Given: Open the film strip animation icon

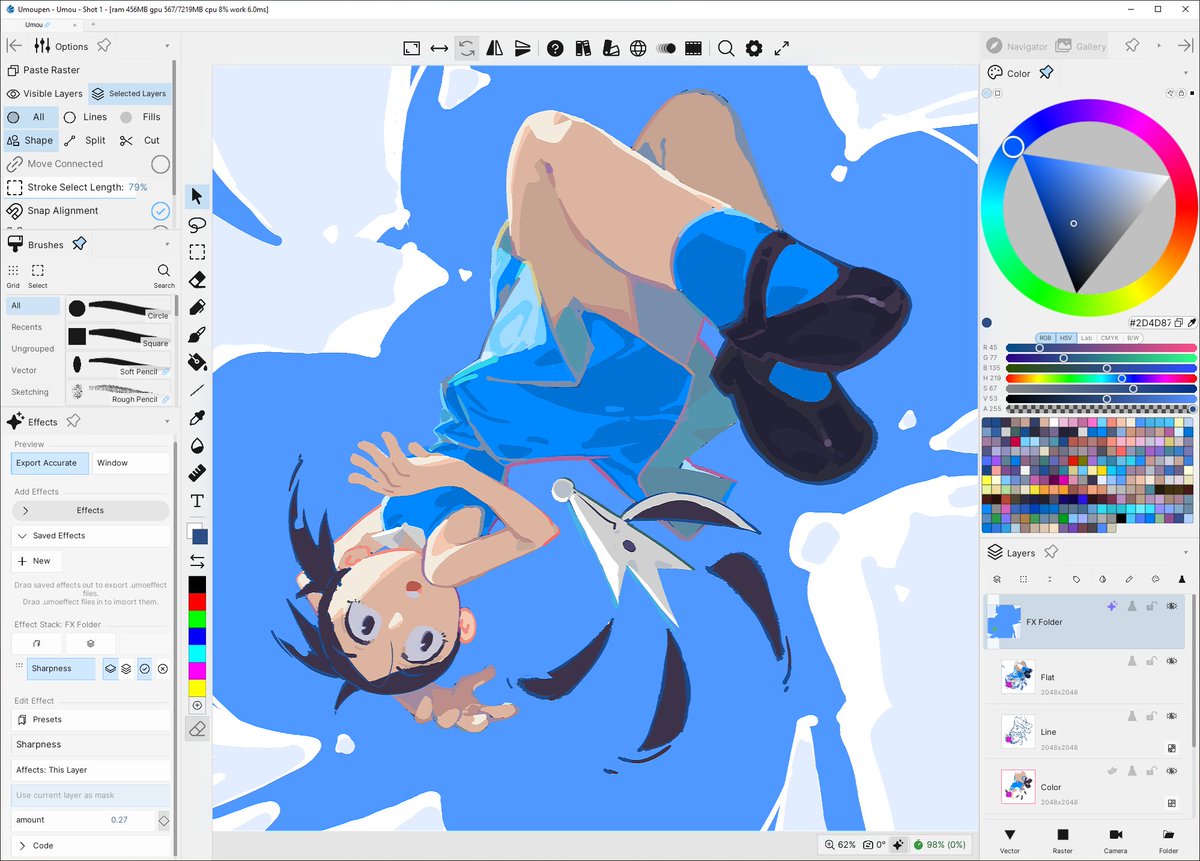Looking at the screenshot, I should (693, 48).
